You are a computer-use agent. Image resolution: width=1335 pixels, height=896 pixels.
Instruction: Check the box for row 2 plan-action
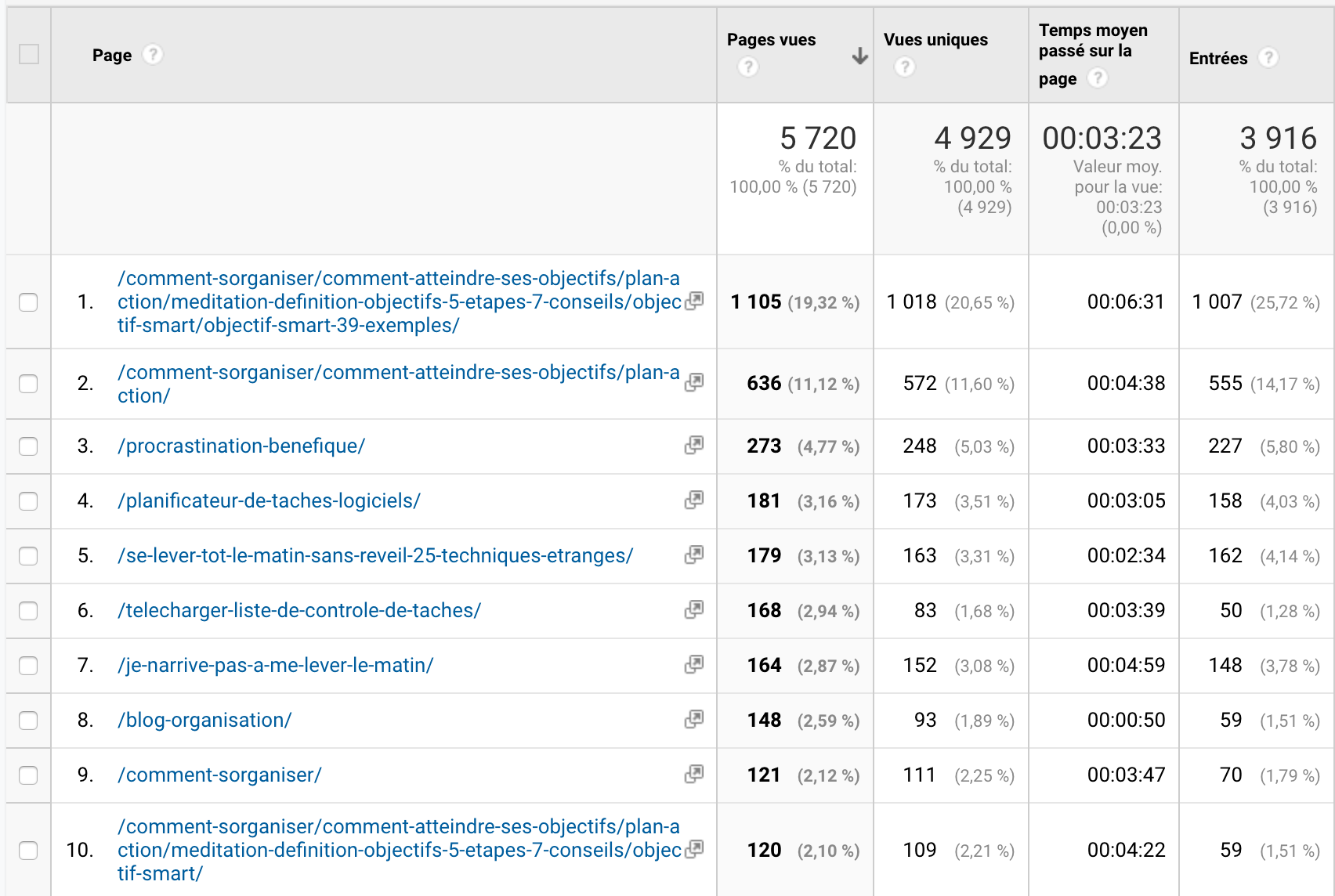tap(28, 384)
